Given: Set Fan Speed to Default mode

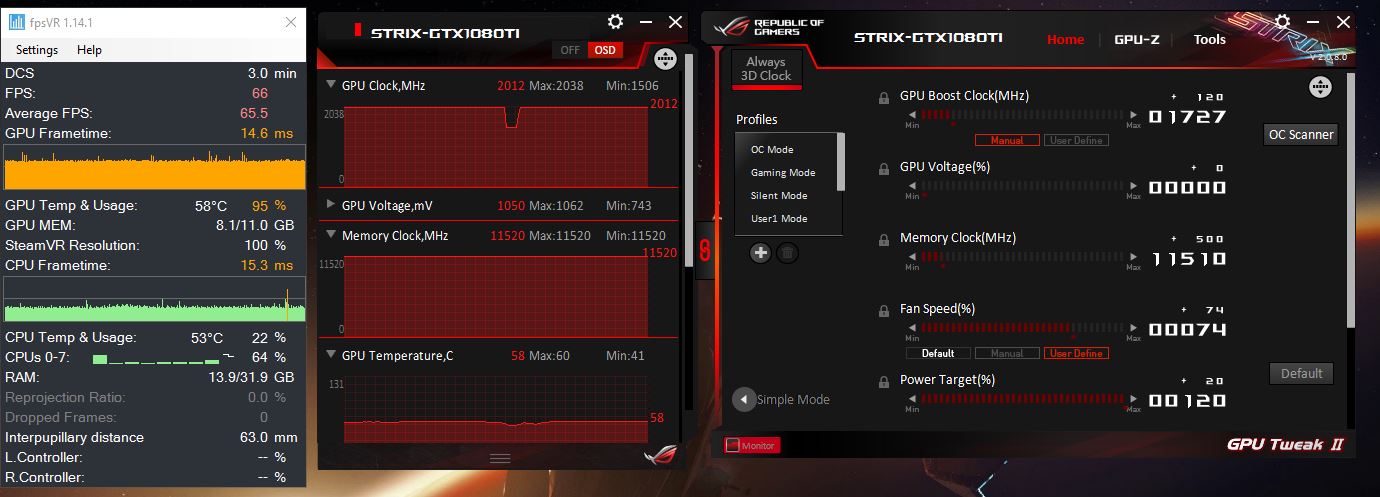Looking at the screenshot, I should pos(938,353).
